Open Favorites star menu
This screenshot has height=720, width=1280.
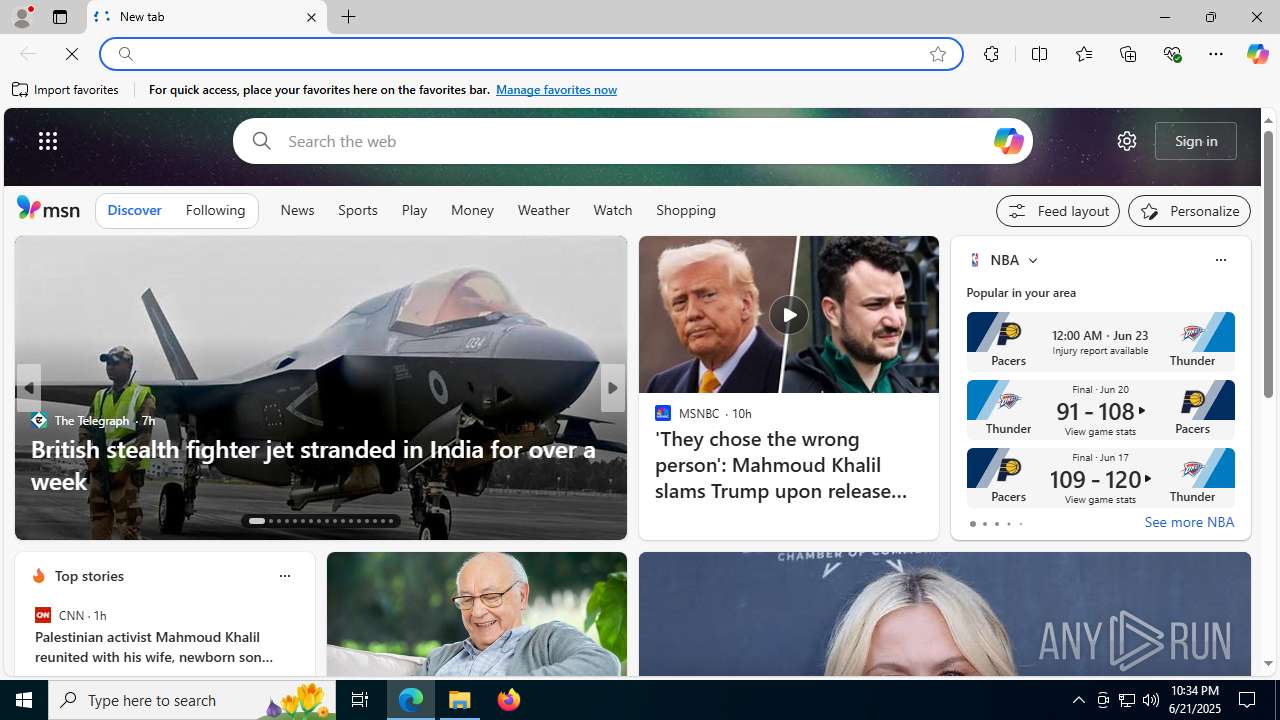[1083, 54]
